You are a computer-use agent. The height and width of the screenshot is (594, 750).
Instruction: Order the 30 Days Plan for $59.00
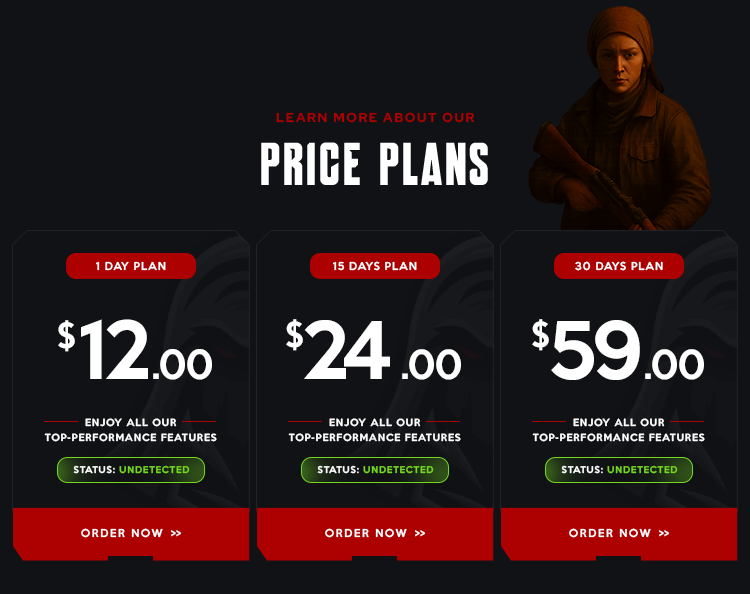(609, 533)
